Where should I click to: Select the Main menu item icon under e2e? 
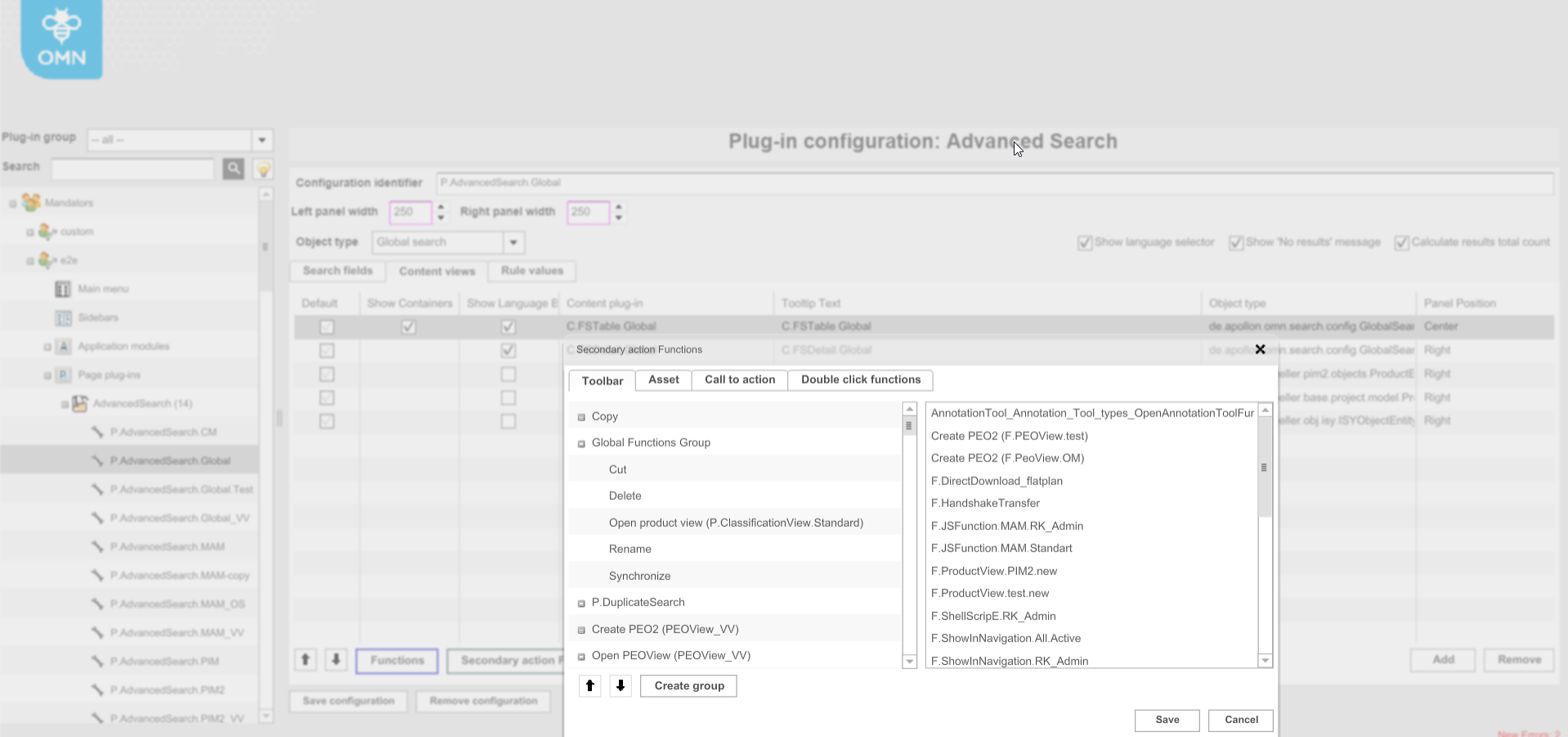64,289
